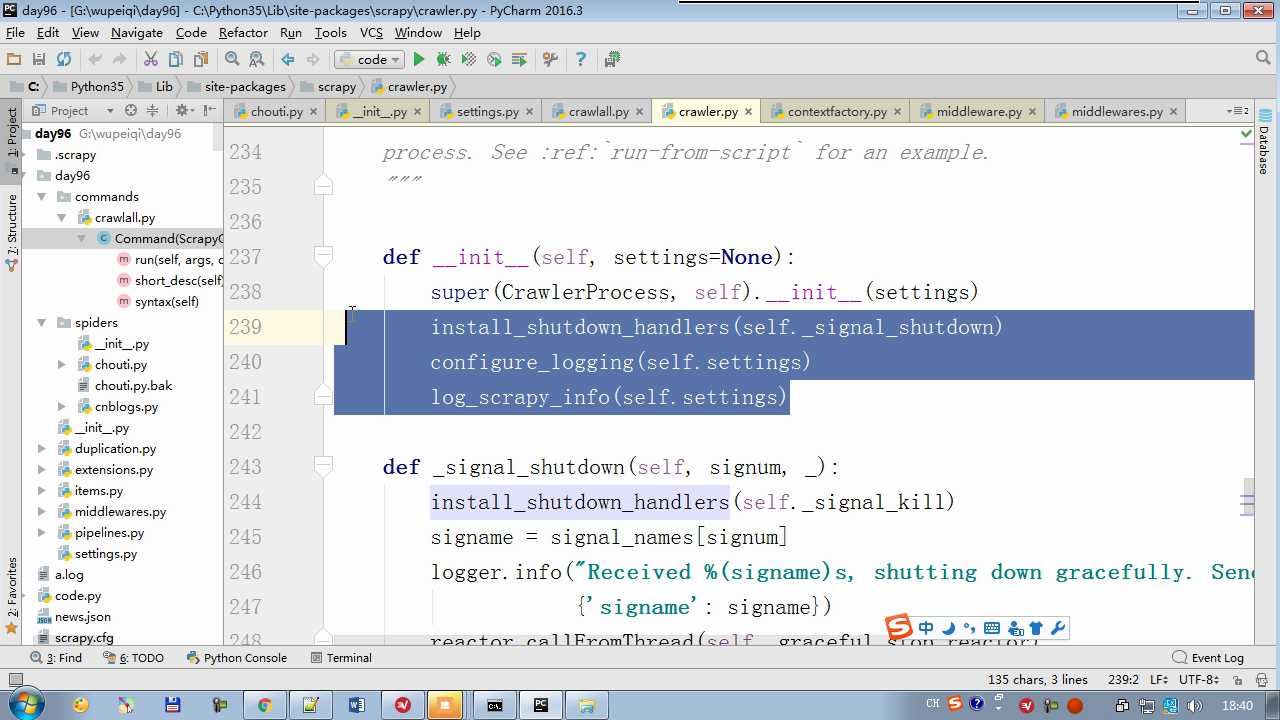Run 'code' with the green play icon

point(419,59)
